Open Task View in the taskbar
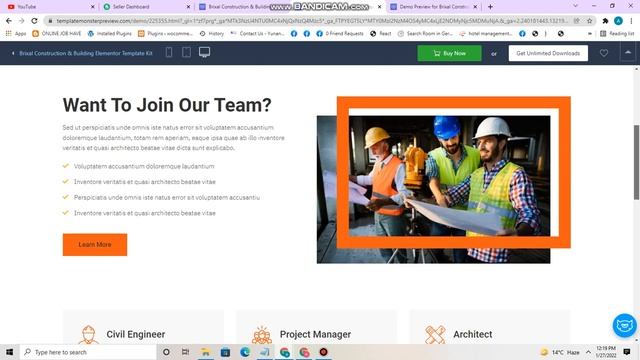 (x=185, y=352)
